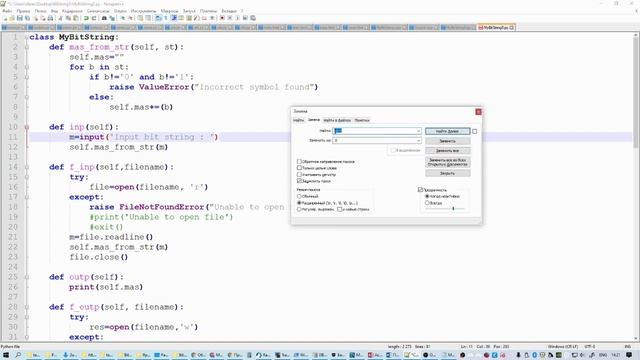Collapse the def f_outp fold marker
Screen dimensions: 640x360
(27, 307)
